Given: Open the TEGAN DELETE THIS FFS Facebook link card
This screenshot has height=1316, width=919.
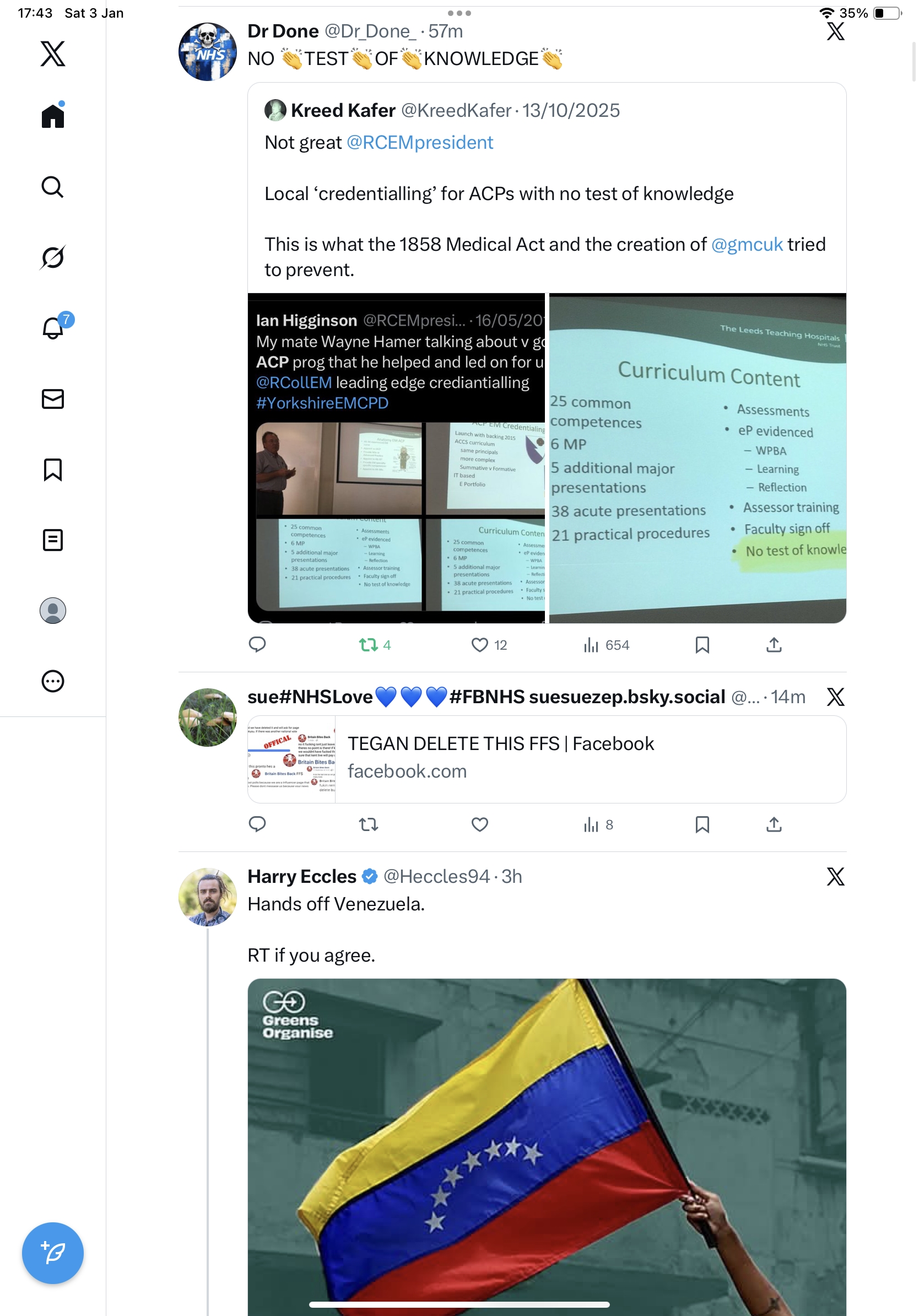Looking at the screenshot, I should point(547,759).
